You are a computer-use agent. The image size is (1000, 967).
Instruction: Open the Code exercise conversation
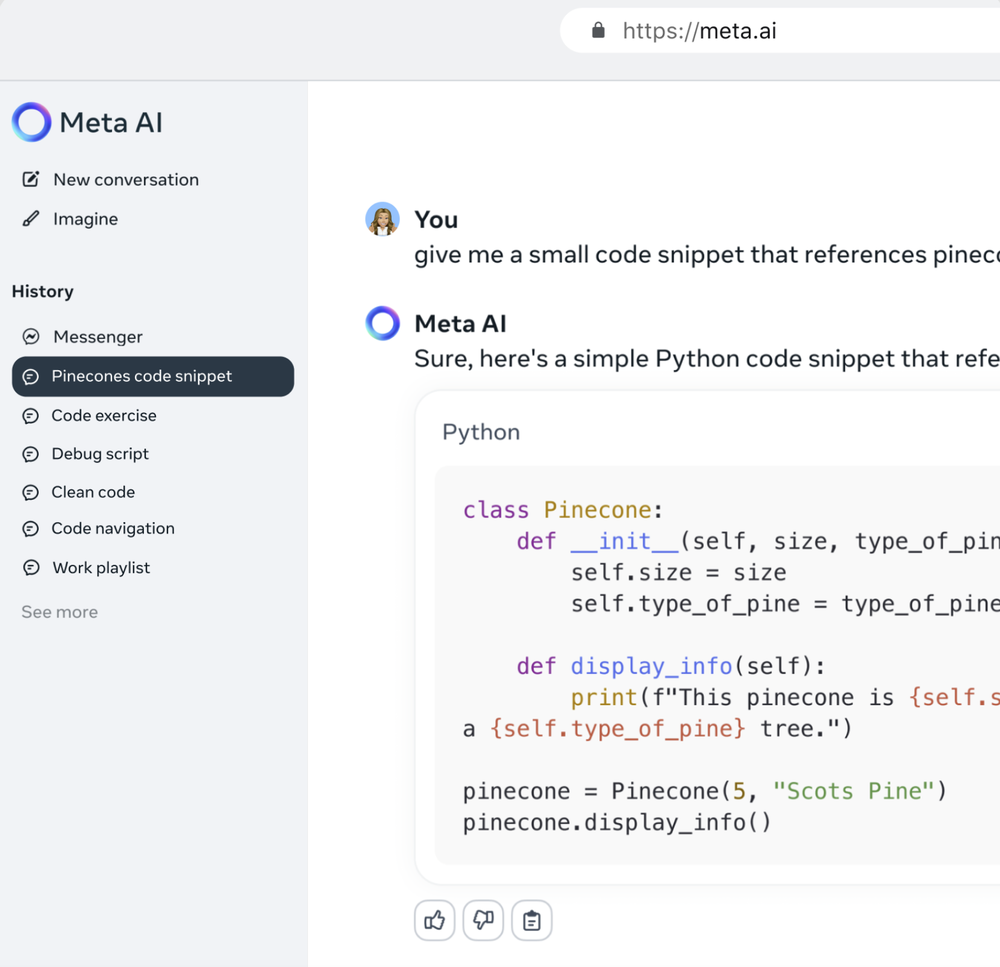click(89, 416)
